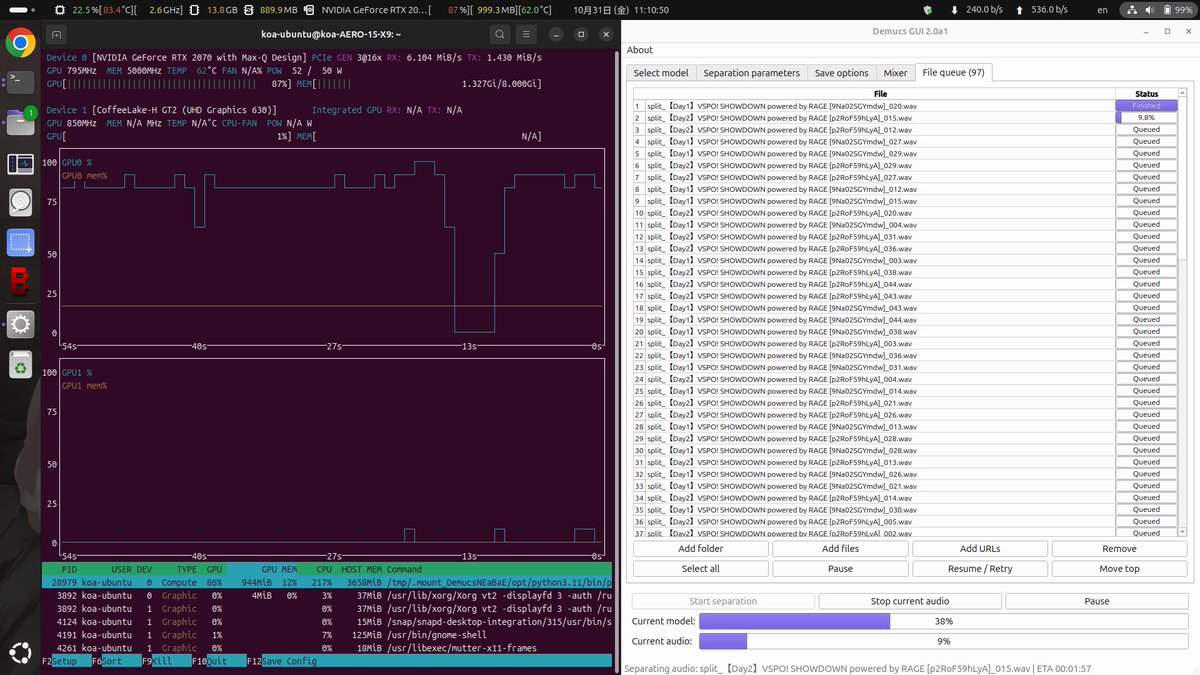
Task: Click the Current model 38% progress bar
Action: pos(943,621)
